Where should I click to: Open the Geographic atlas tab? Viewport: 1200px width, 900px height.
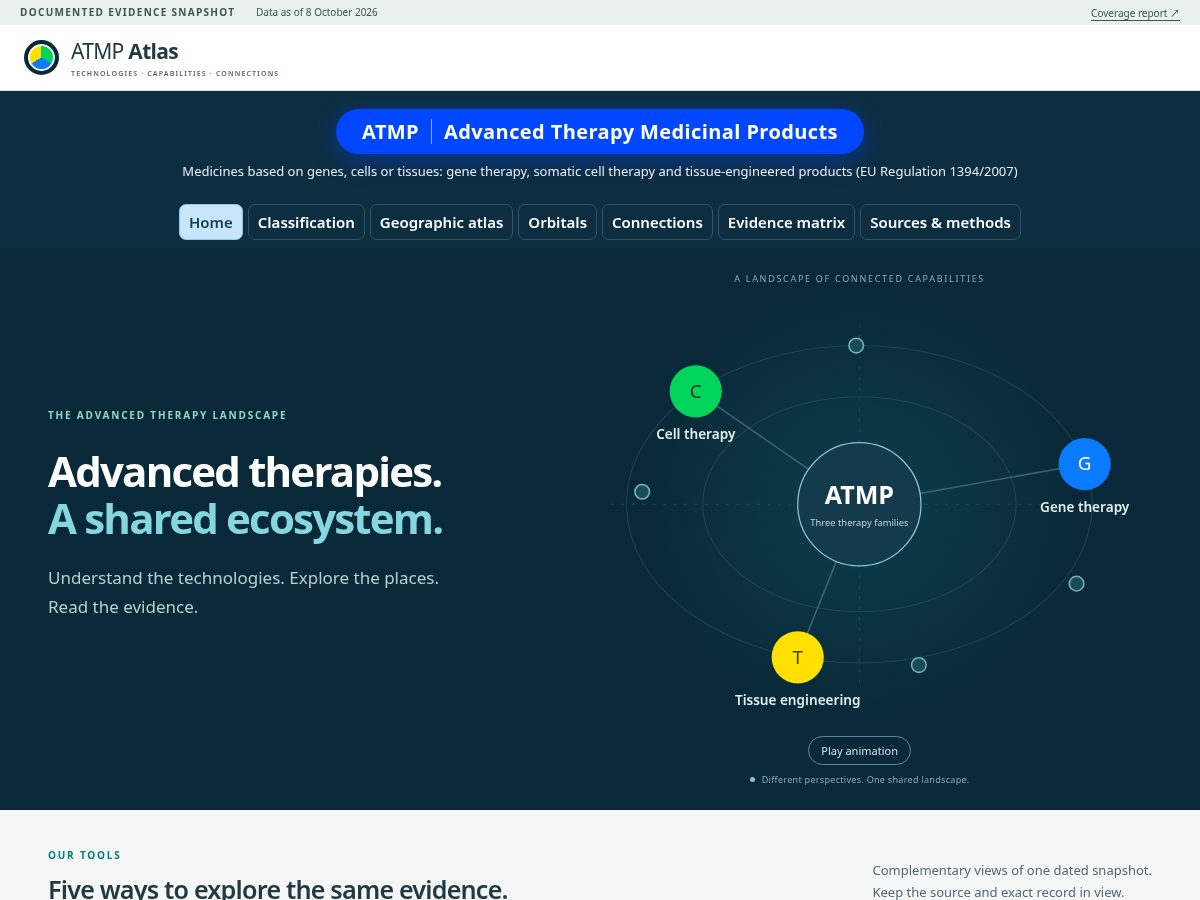coord(441,222)
